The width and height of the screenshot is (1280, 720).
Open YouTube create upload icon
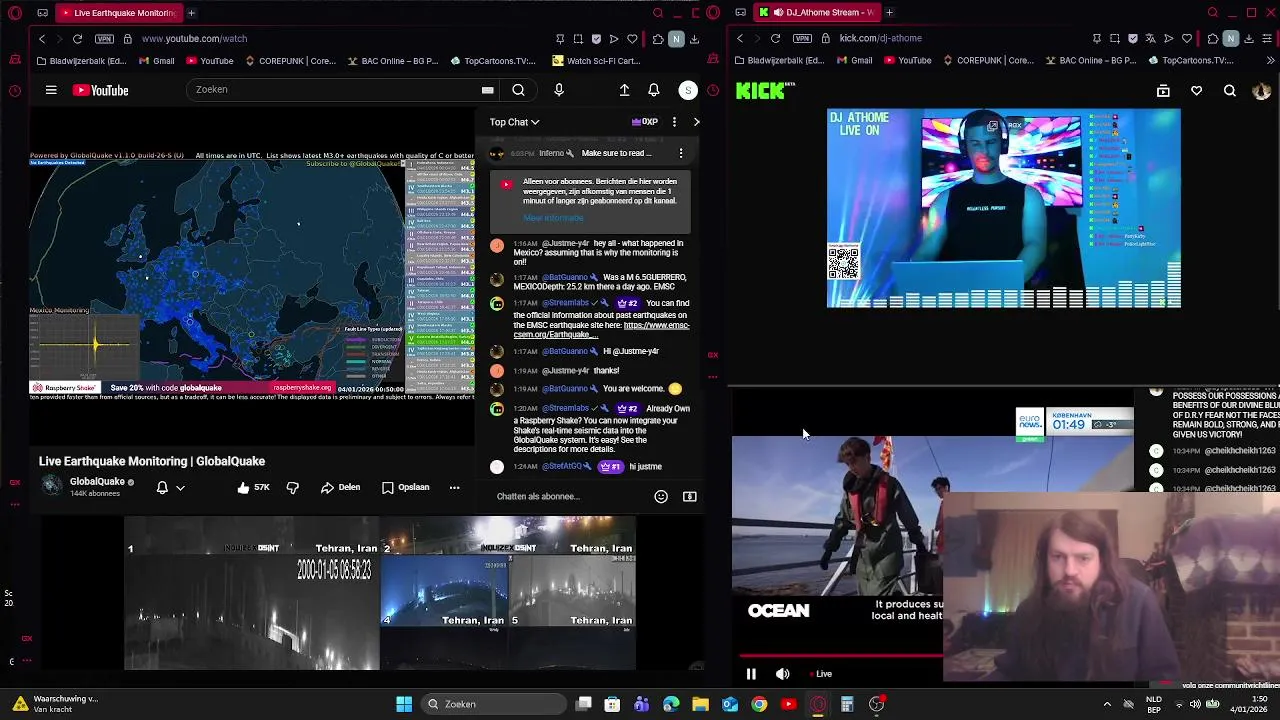(x=624, y=90)
